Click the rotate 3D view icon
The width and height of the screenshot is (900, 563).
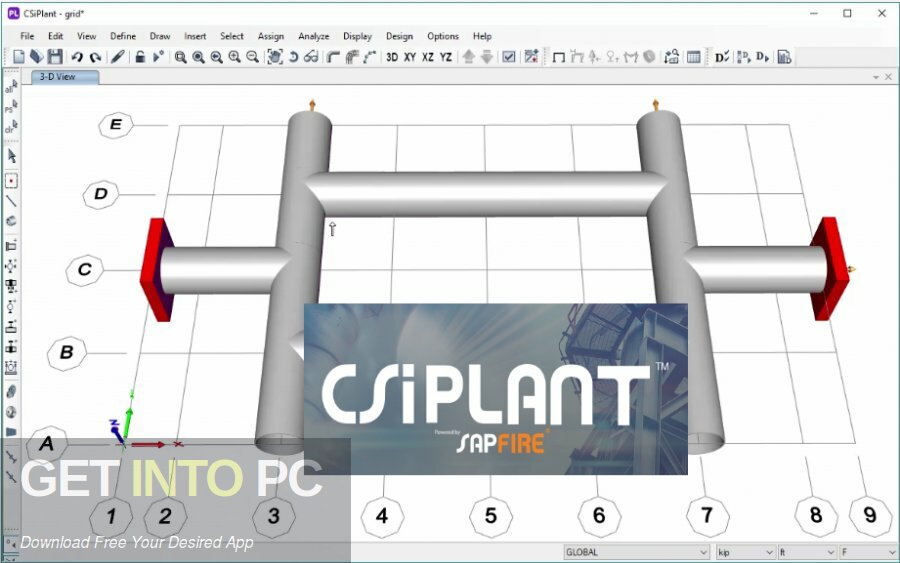click(293, 57)
